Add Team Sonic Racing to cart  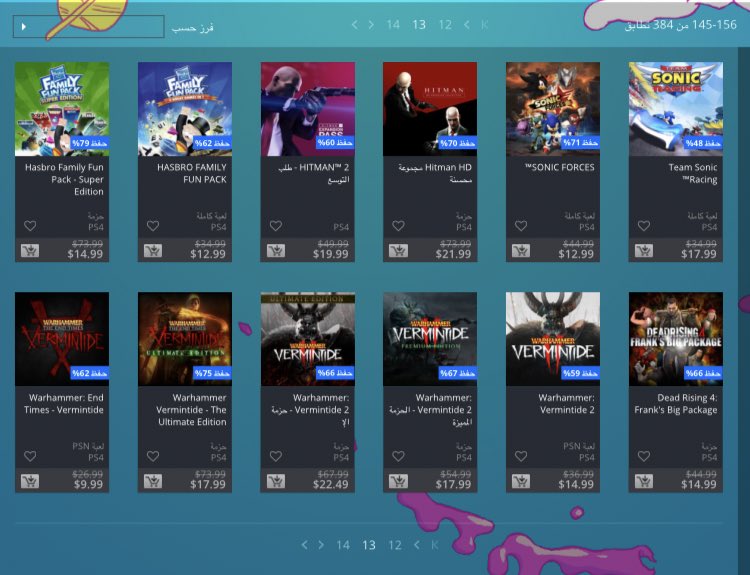click(644, 250)
